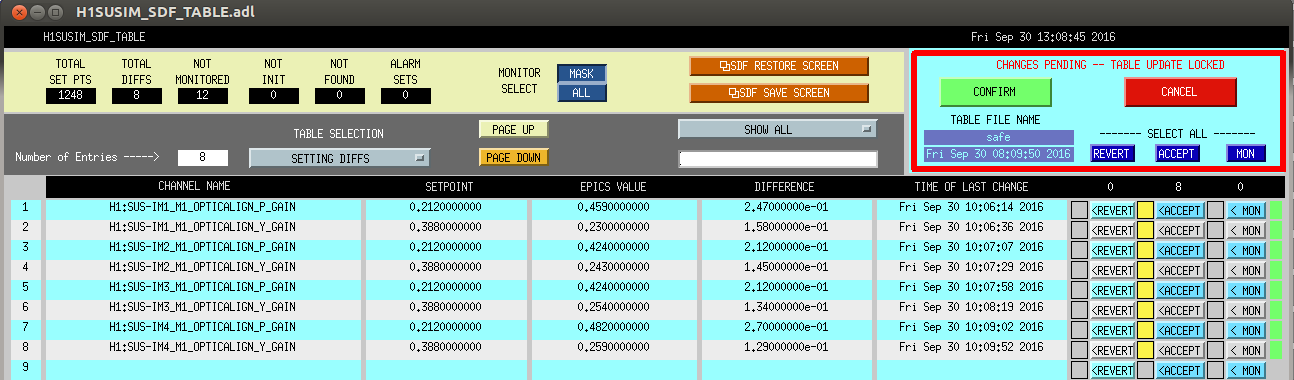This screenshot has height=380, width=1294.
Task: Toggle yellow accept checkbox for IM1 OPTICALIGN_Y_GAIN row
Action: (x=1145, y=230)
